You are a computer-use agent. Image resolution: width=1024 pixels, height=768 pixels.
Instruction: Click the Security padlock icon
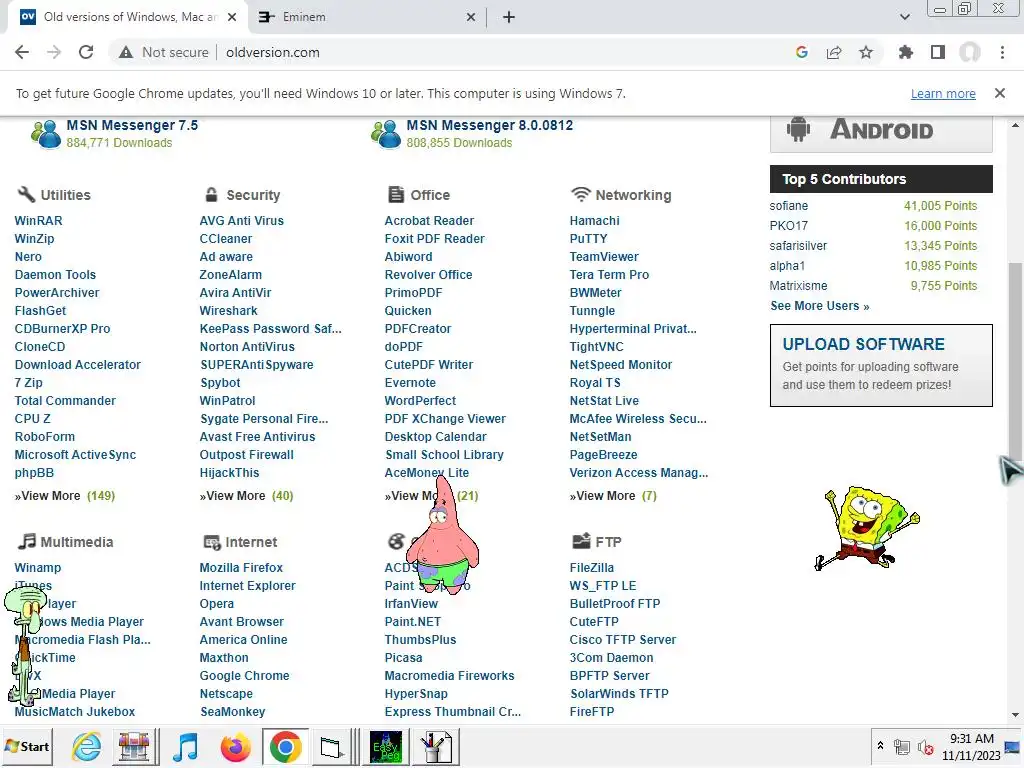point(211,195)
